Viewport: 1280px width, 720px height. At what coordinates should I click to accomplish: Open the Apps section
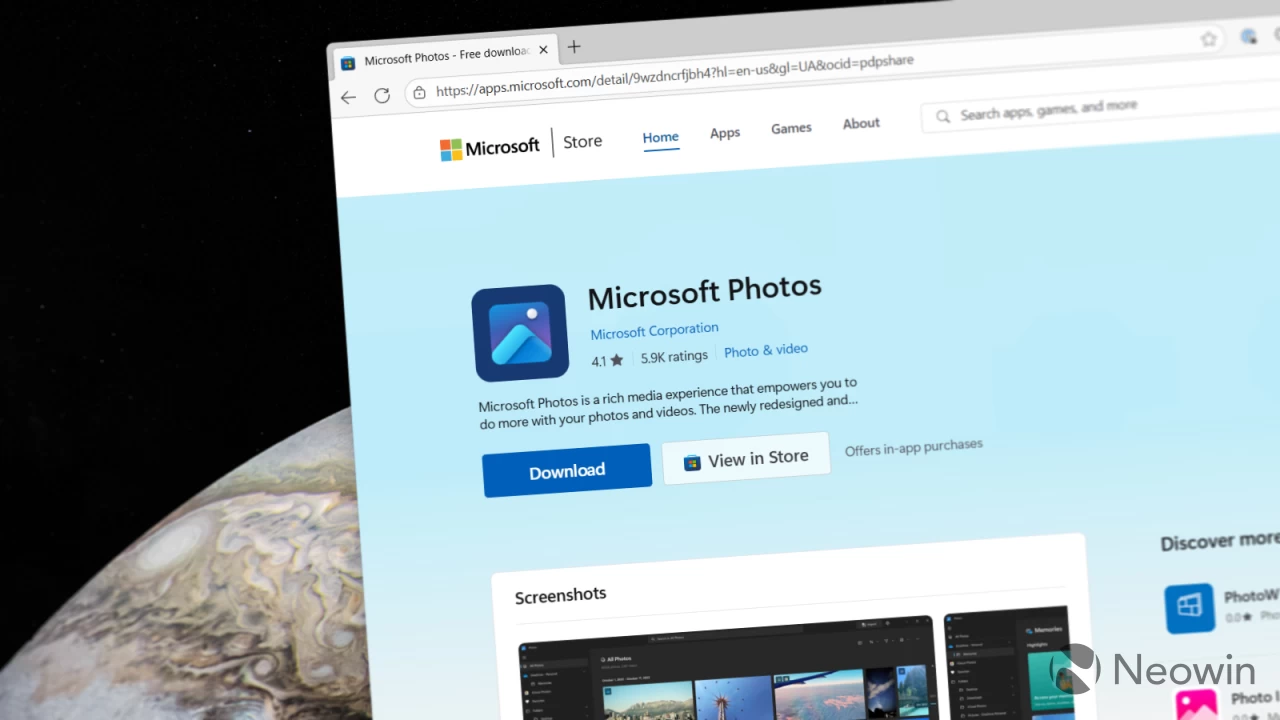(724, 132)
